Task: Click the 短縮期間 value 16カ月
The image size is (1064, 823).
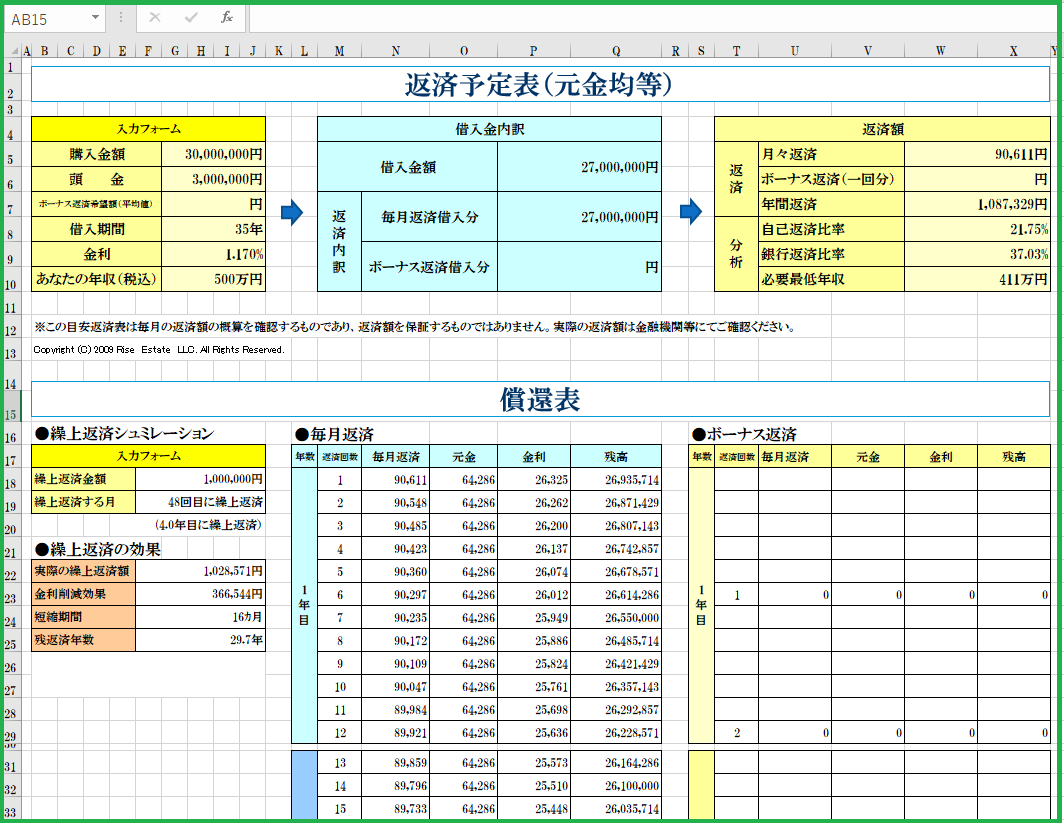Action: (x=201, y=617)
